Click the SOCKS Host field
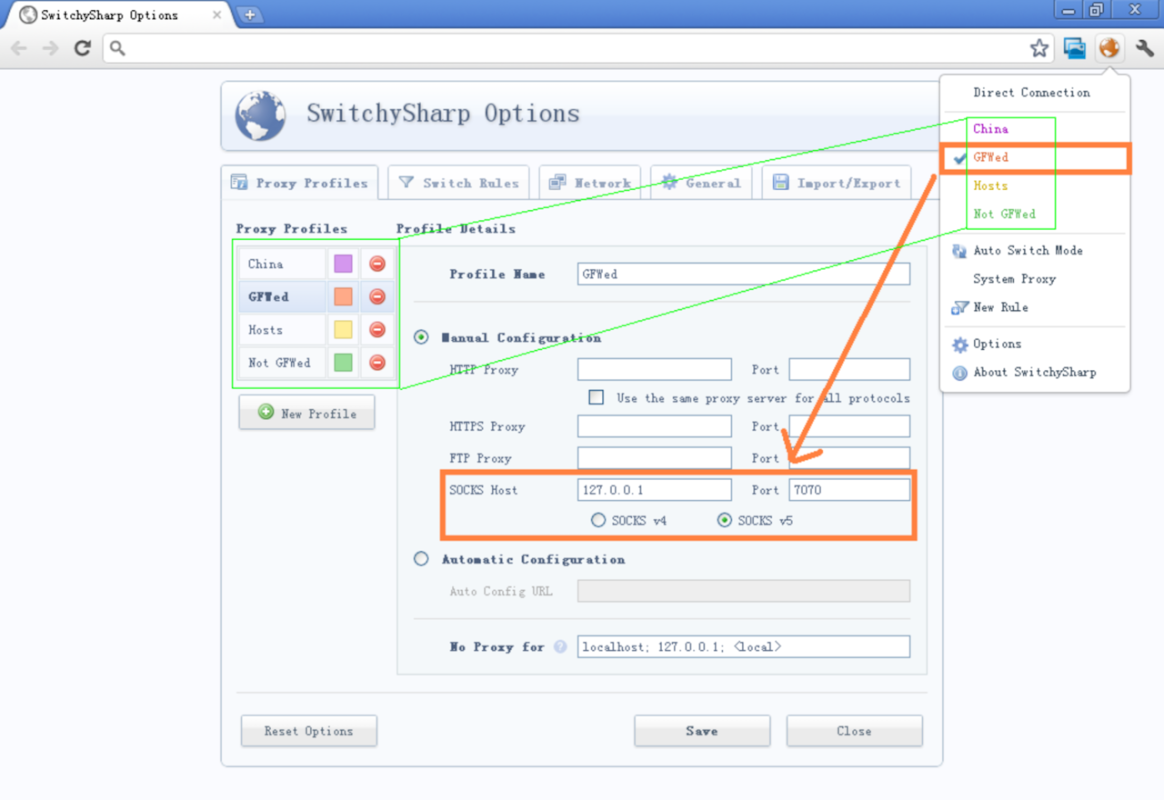Viewport: 1164px width, 800px height. [x=654, y=490]
